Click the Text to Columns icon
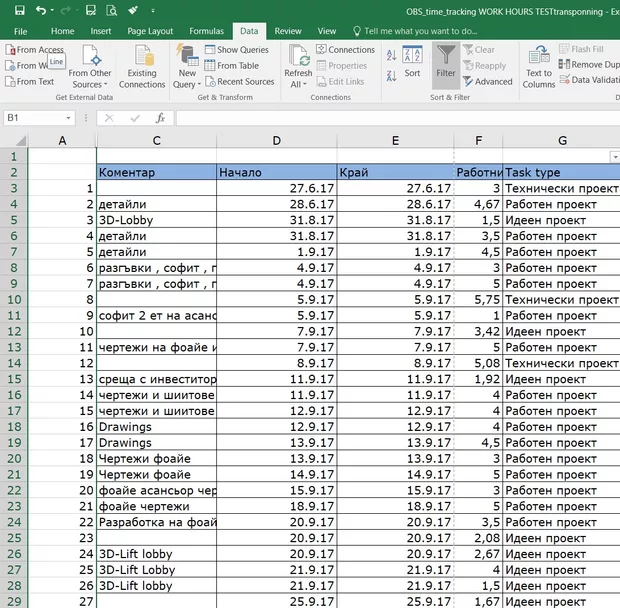Image resolution: width=620 pixels, height=608 pixels. tap(539, 65)
